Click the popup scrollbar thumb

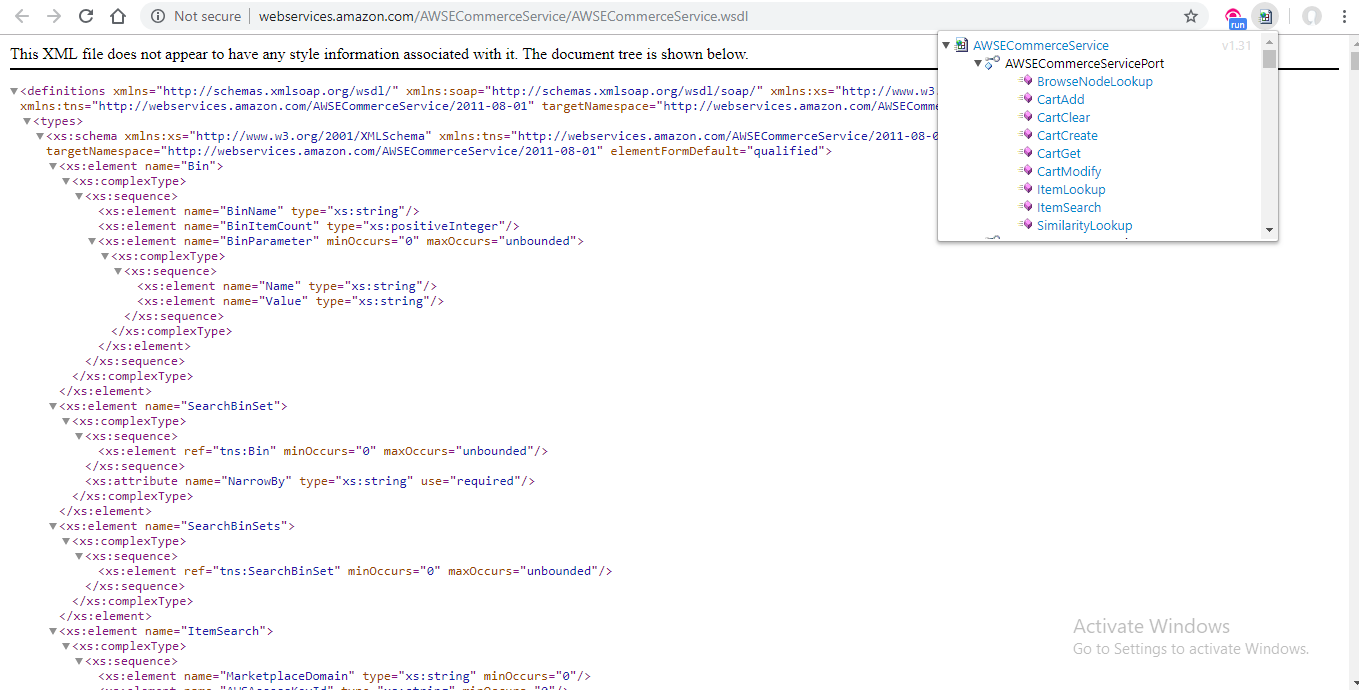1270,59
